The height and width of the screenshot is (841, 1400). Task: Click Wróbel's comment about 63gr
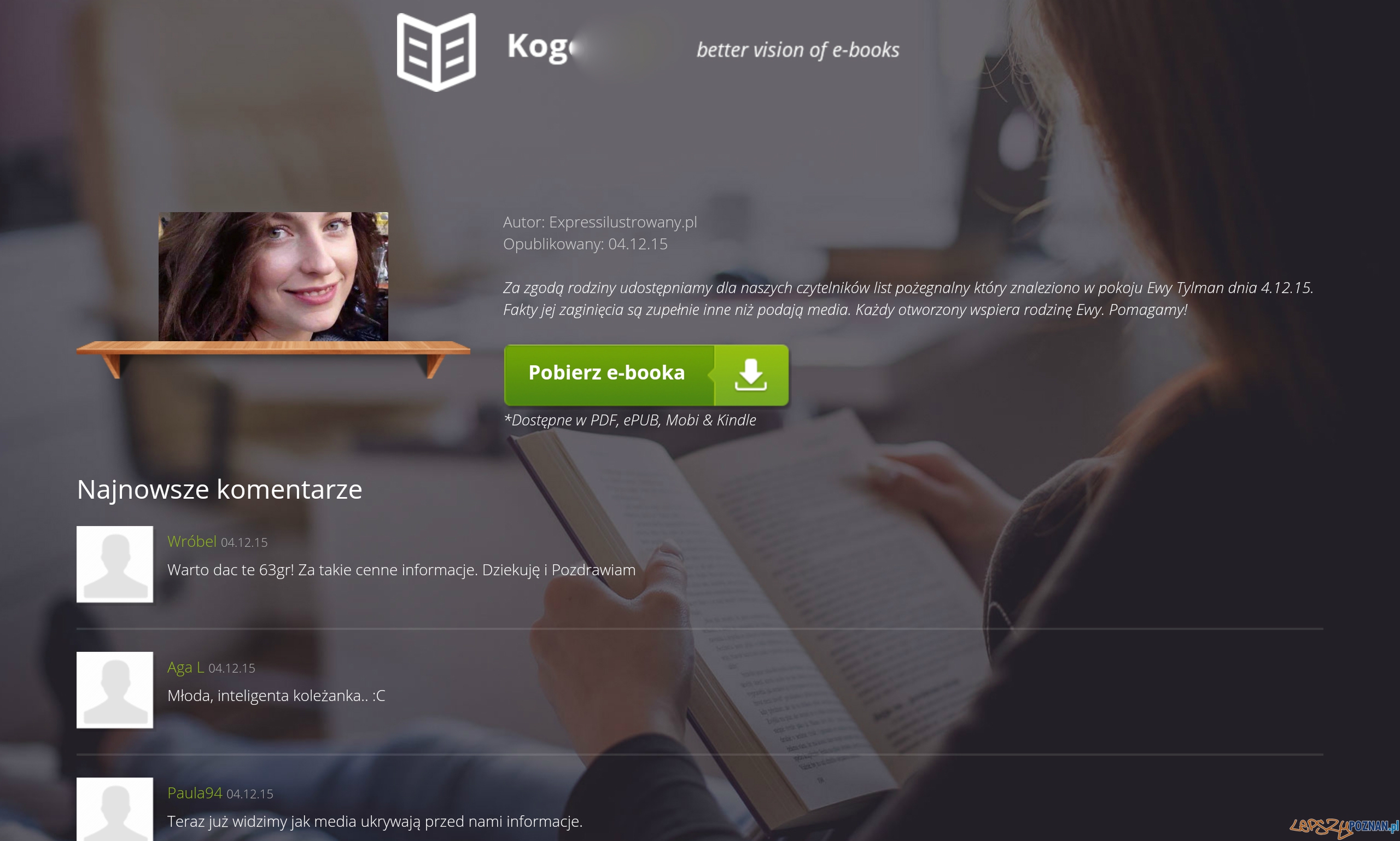click(x=401, y=570)
